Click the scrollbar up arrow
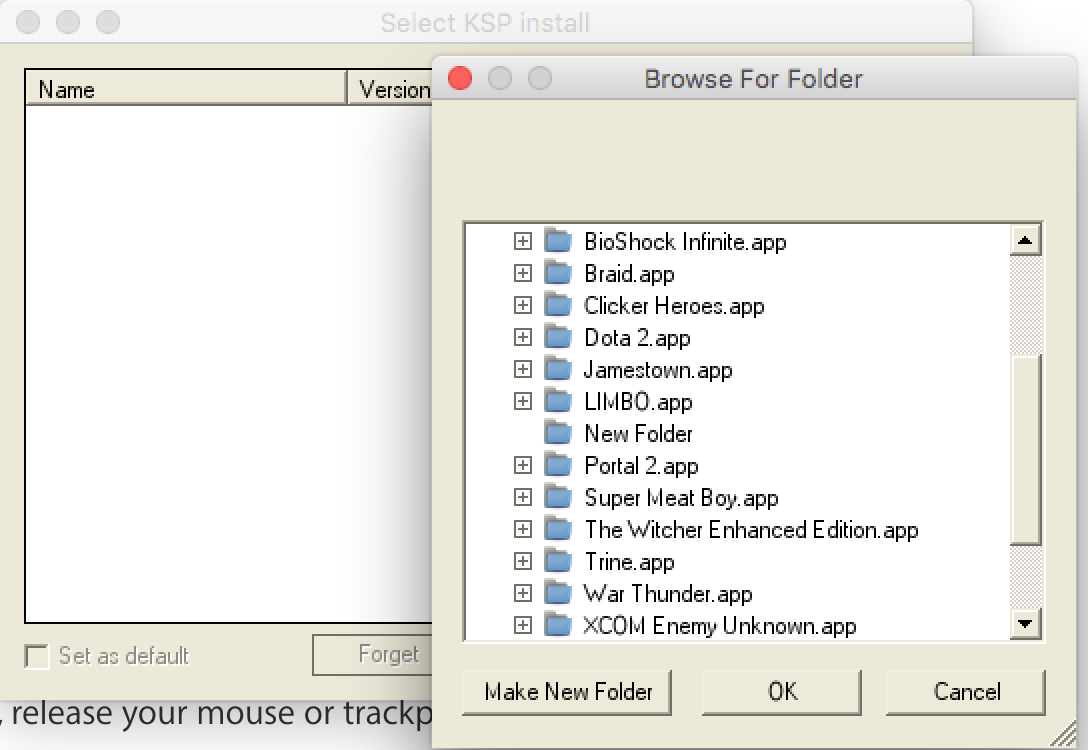The image size is (1088, 750). (1026, 240)
